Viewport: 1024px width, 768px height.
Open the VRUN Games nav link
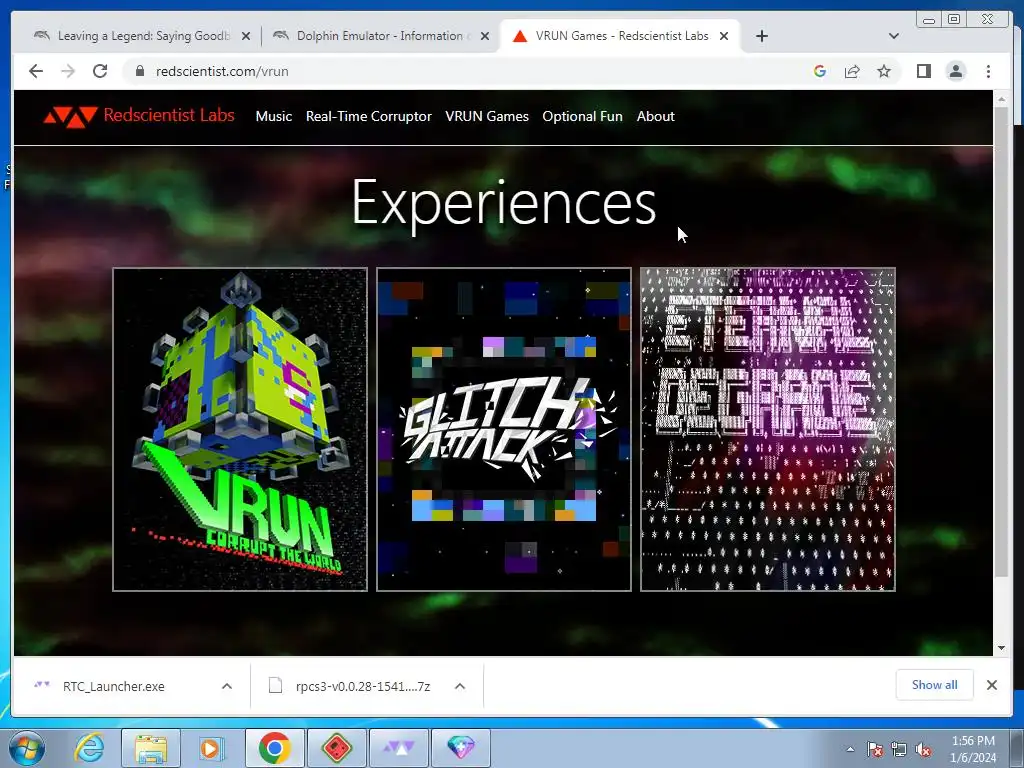click(487, 116)
